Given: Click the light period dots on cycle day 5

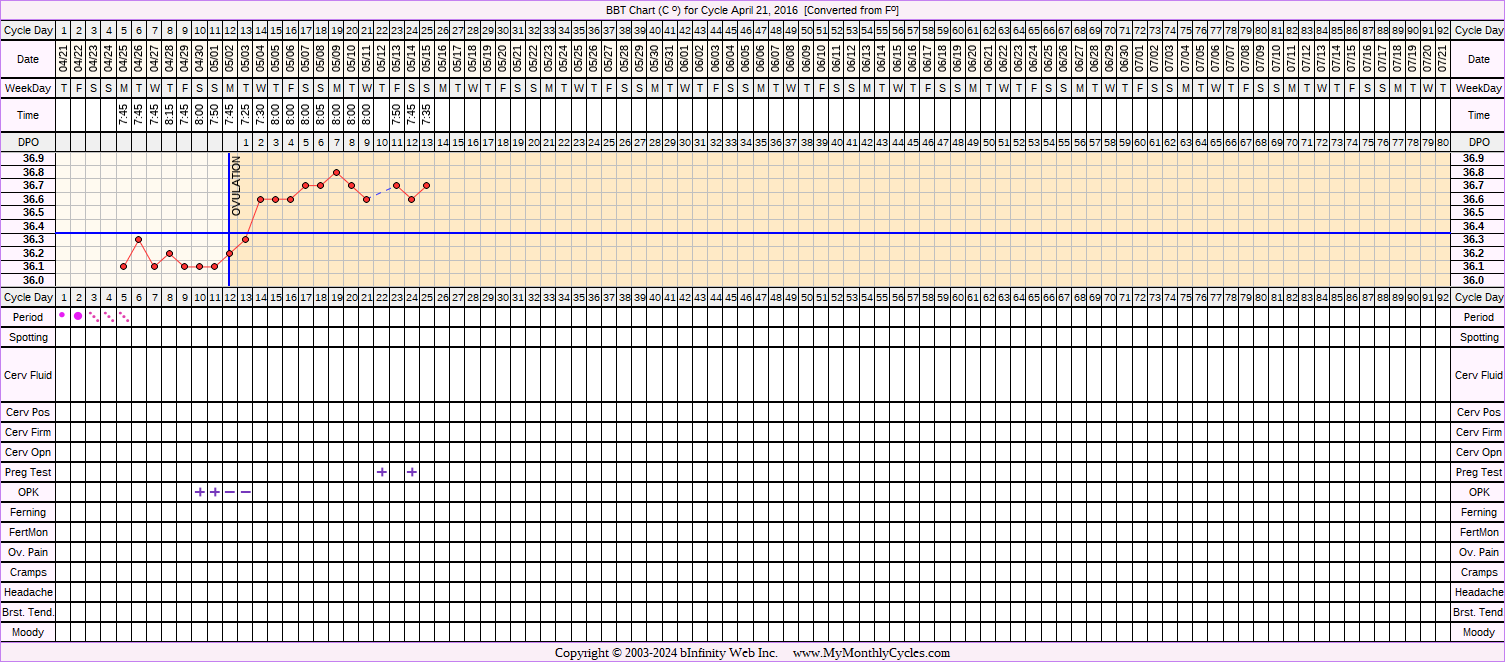Looking at the screenshot, I should (124, 317).
